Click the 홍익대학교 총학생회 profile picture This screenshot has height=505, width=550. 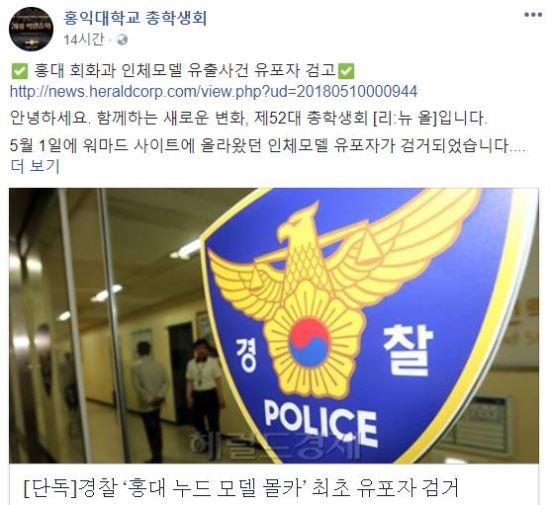click(31, 29)
